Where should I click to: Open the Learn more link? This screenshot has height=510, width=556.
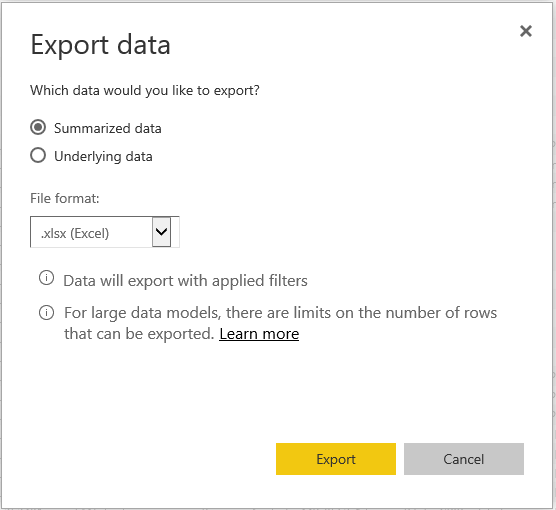pyautogui.click(x=259, y=334)
